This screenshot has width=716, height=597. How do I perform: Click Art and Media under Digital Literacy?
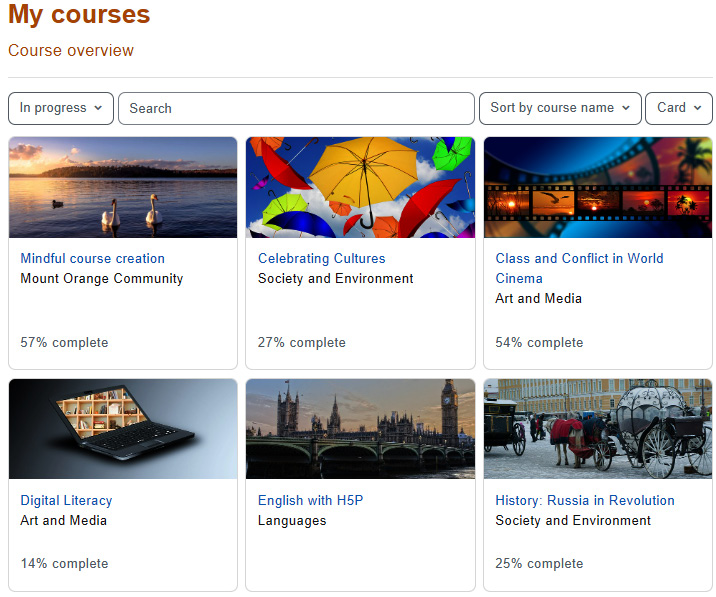pos(63,521)
